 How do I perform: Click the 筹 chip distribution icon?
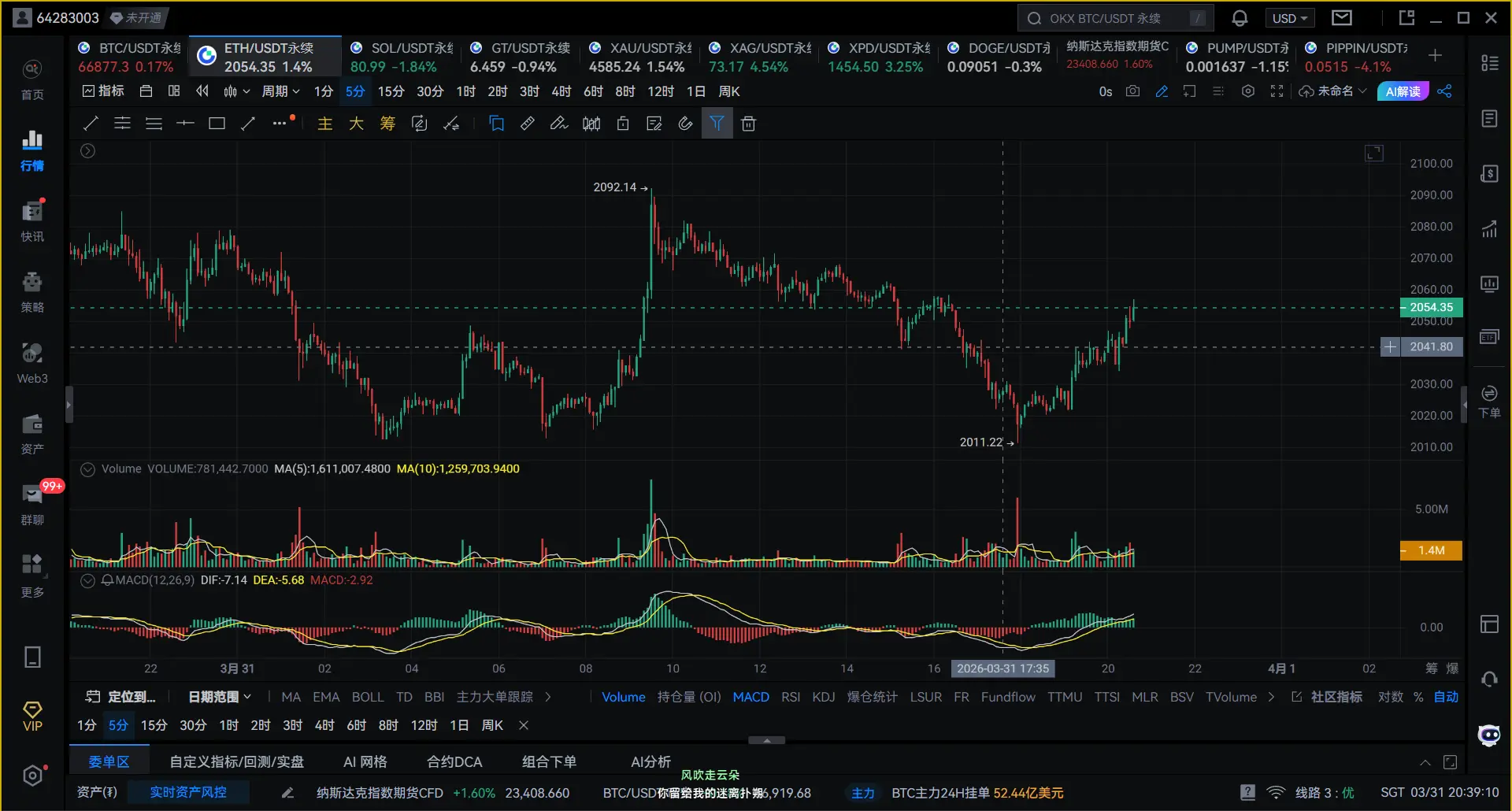[x=387, y=124]
